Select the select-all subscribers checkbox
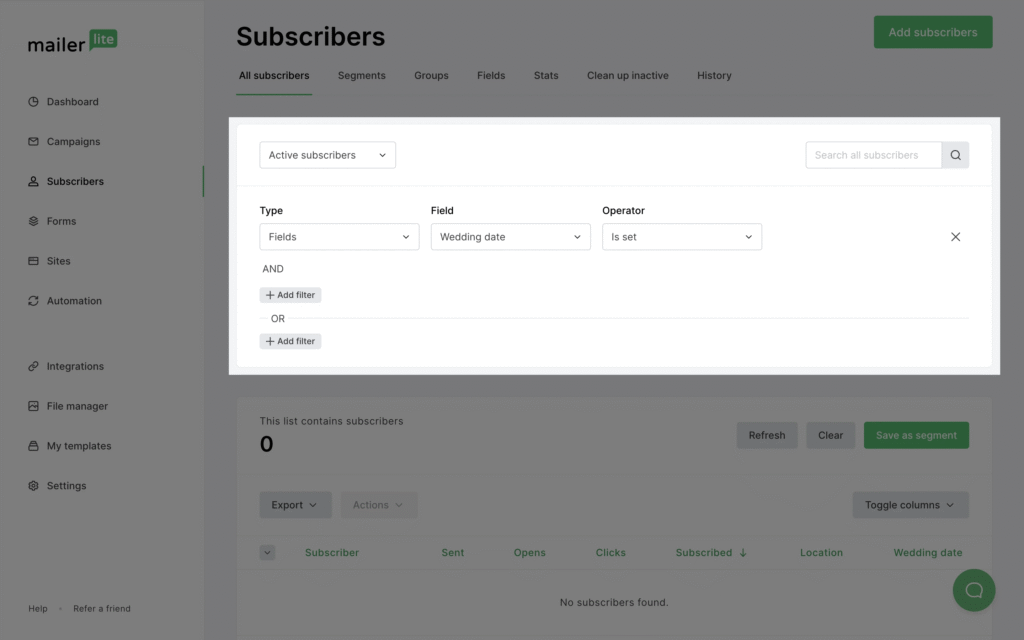The height and width of the screenshot is (640, 1024). click(x=267, y=552)
